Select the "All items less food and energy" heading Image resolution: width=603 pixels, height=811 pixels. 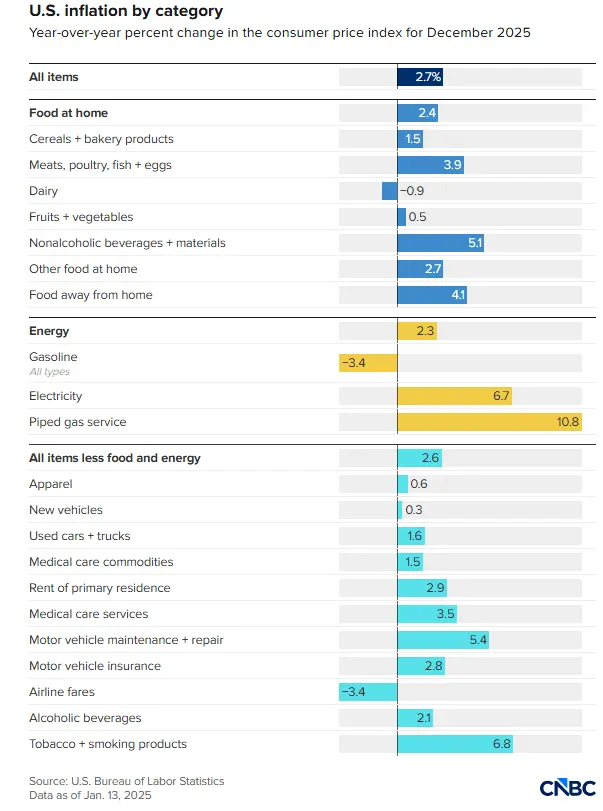click(x=115, y=458)
